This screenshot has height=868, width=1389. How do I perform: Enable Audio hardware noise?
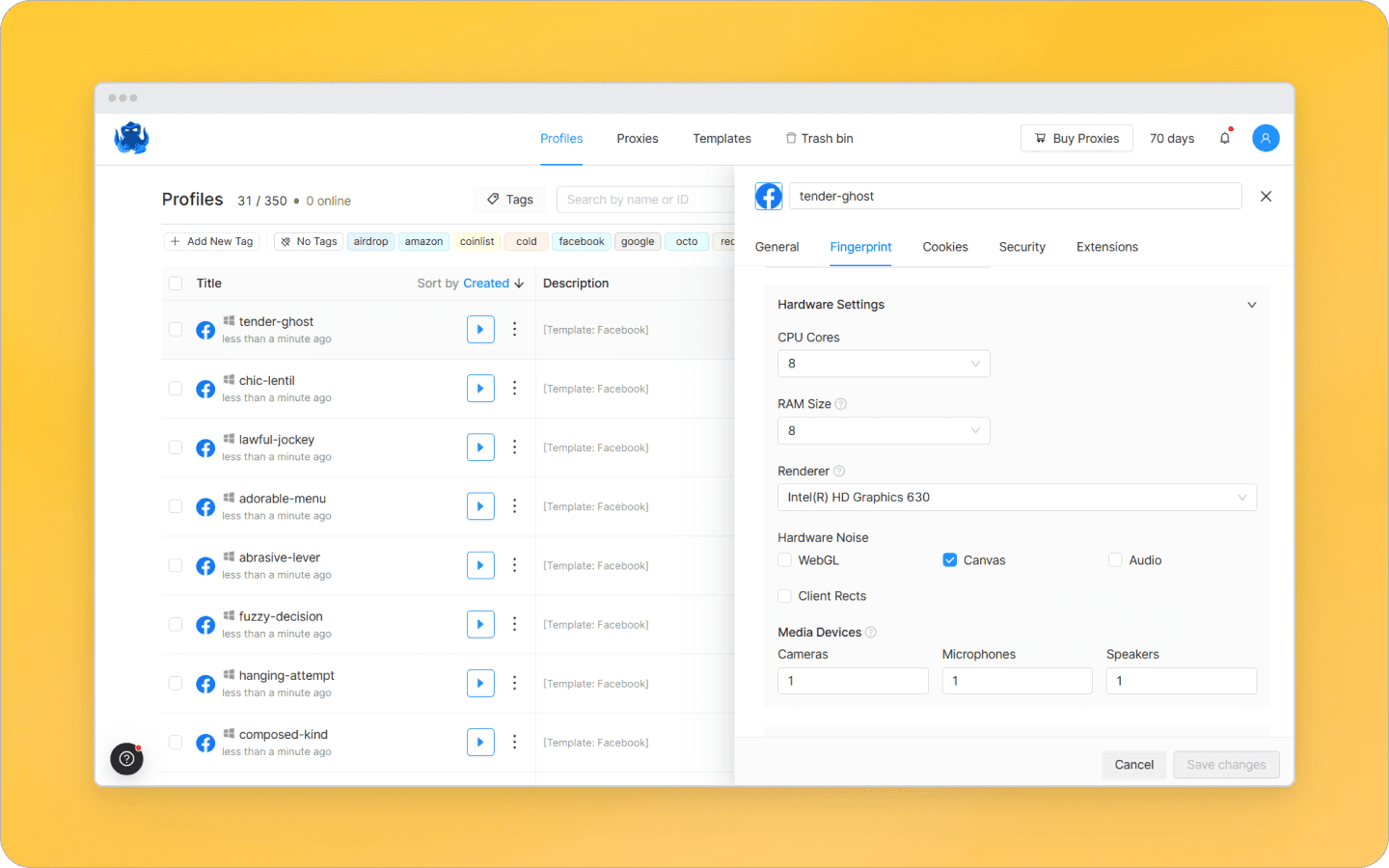pyautogui.click(x=1115, y=559)
